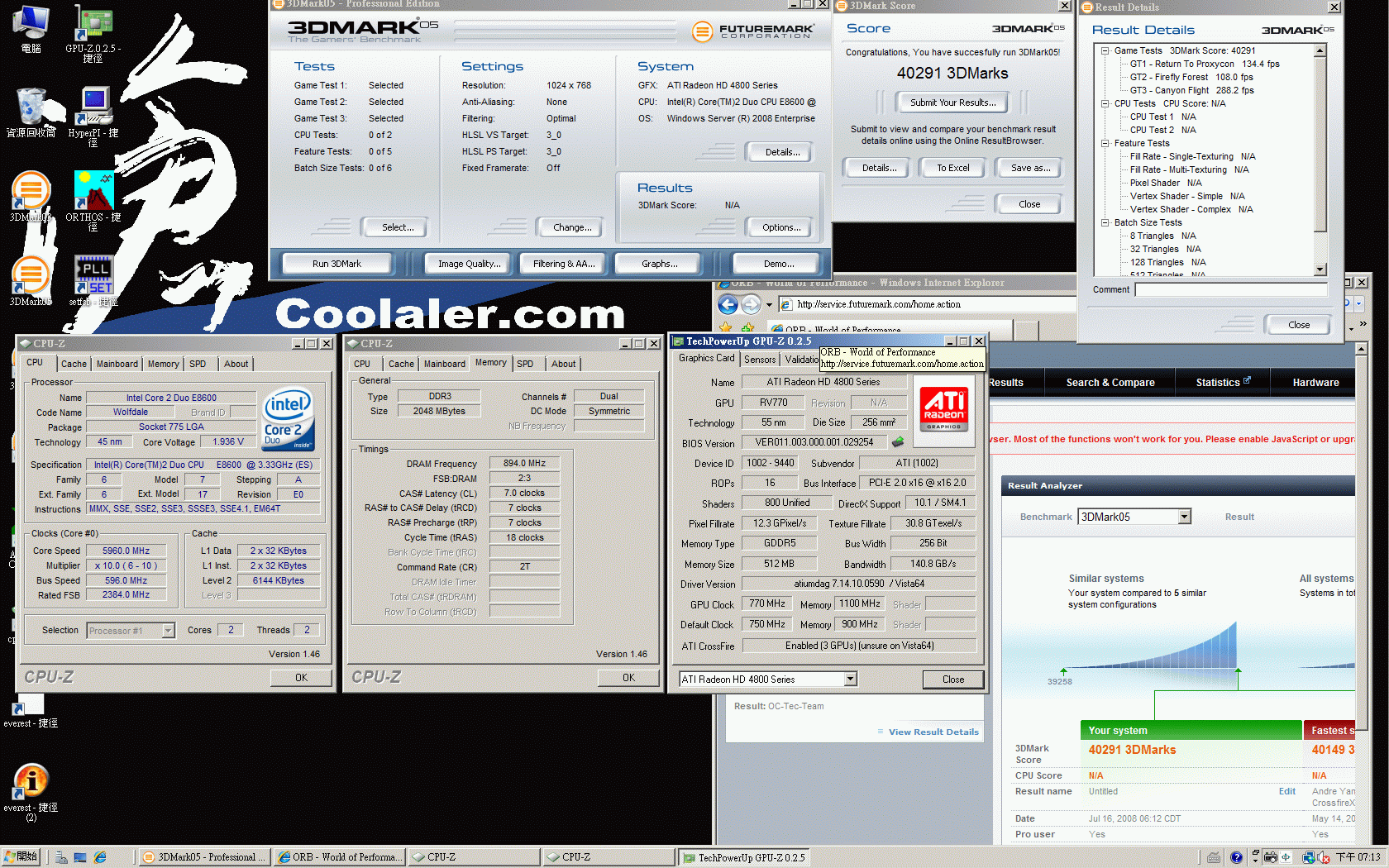Go back in Internet Explorer

tap(728, 304)
